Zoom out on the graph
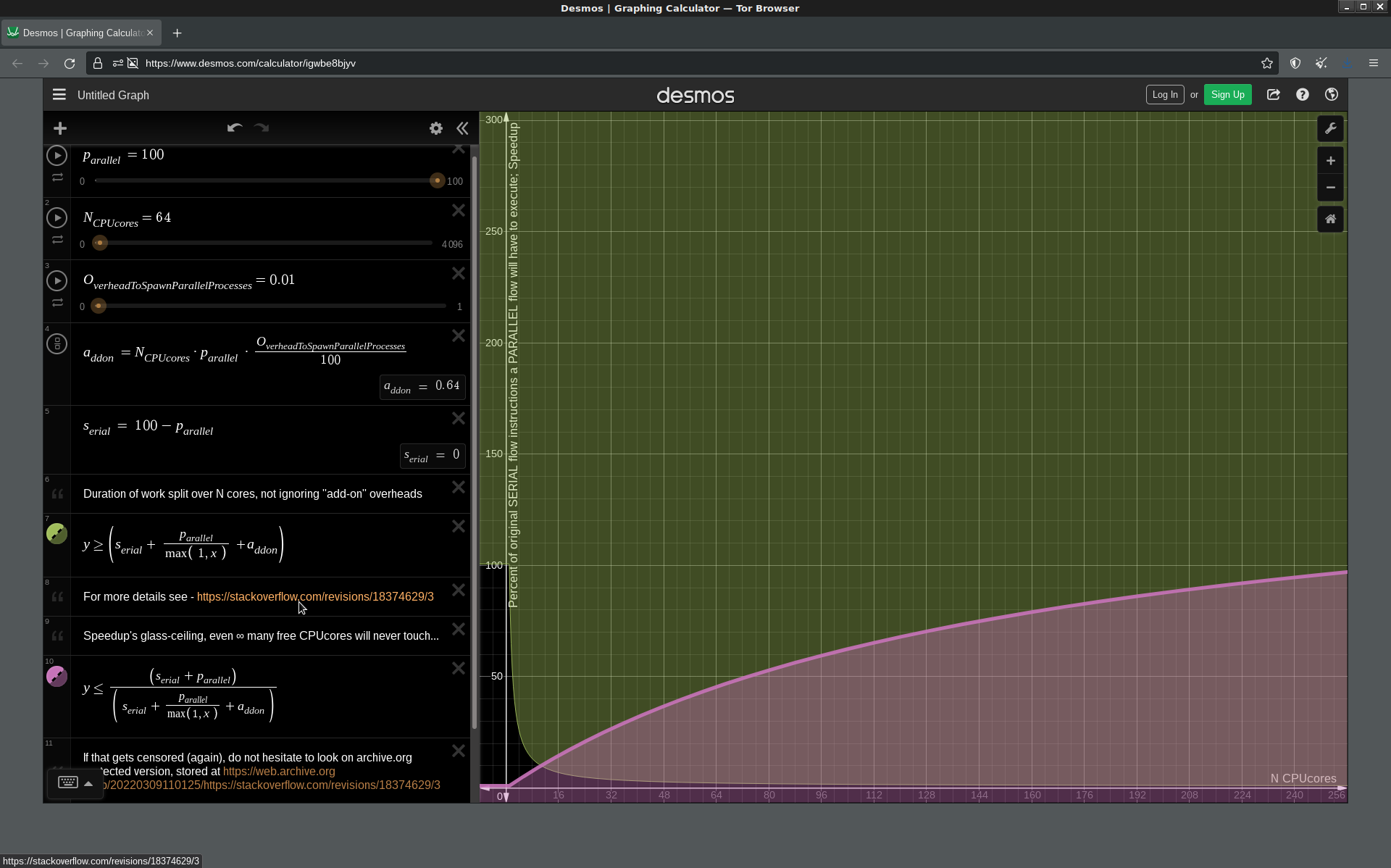 pyautogui.click(x=1331, y=188)
